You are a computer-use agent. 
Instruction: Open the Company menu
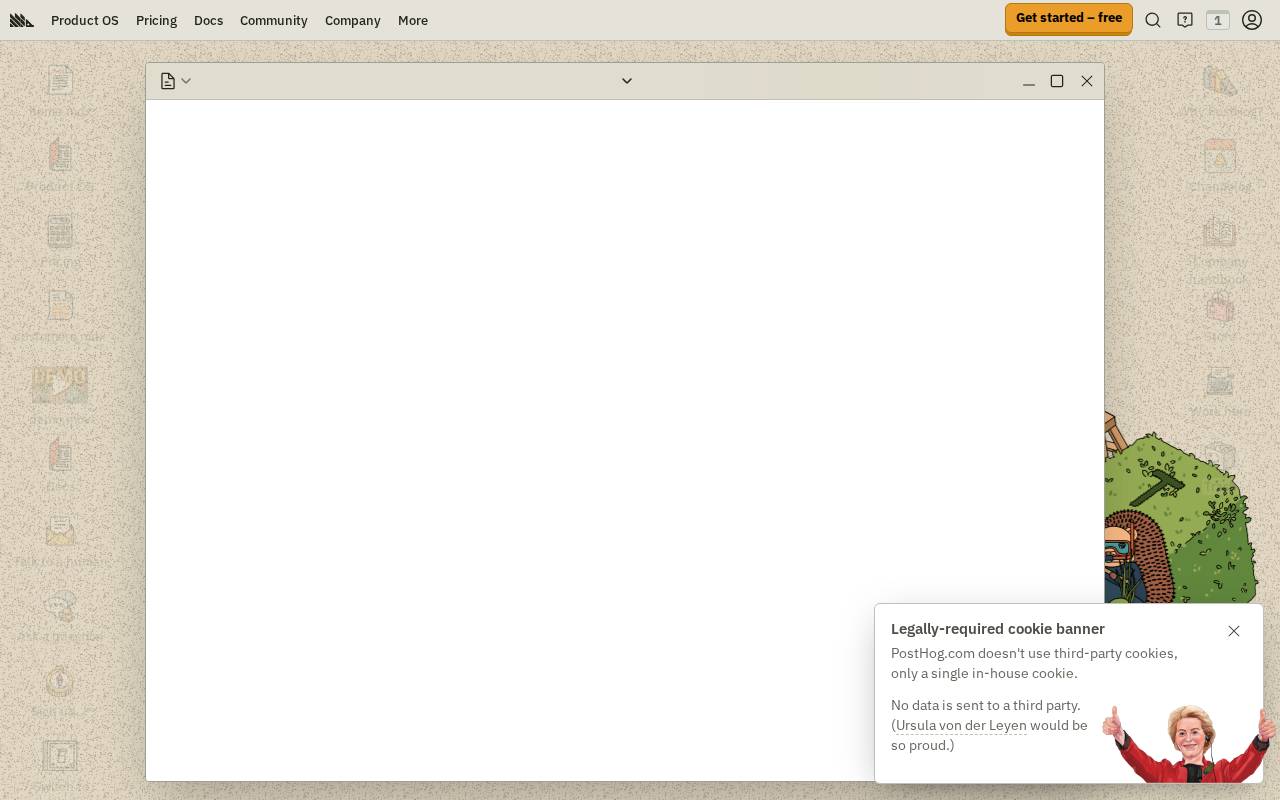(352, 20)
